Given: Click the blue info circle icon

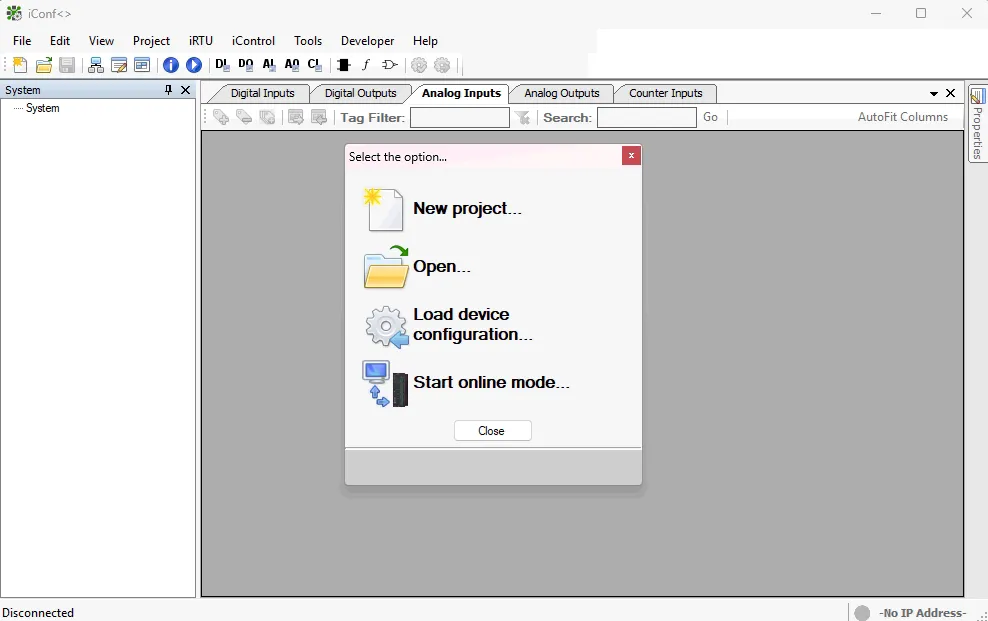Looking at the screenshot, I should point(171,65).
